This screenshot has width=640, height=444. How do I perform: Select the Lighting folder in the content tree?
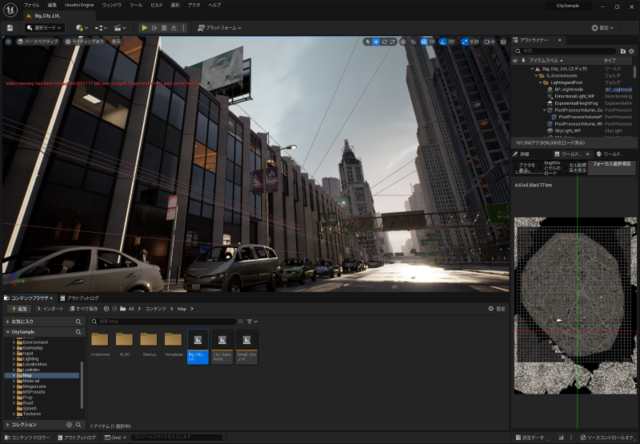tap(31, 359)
